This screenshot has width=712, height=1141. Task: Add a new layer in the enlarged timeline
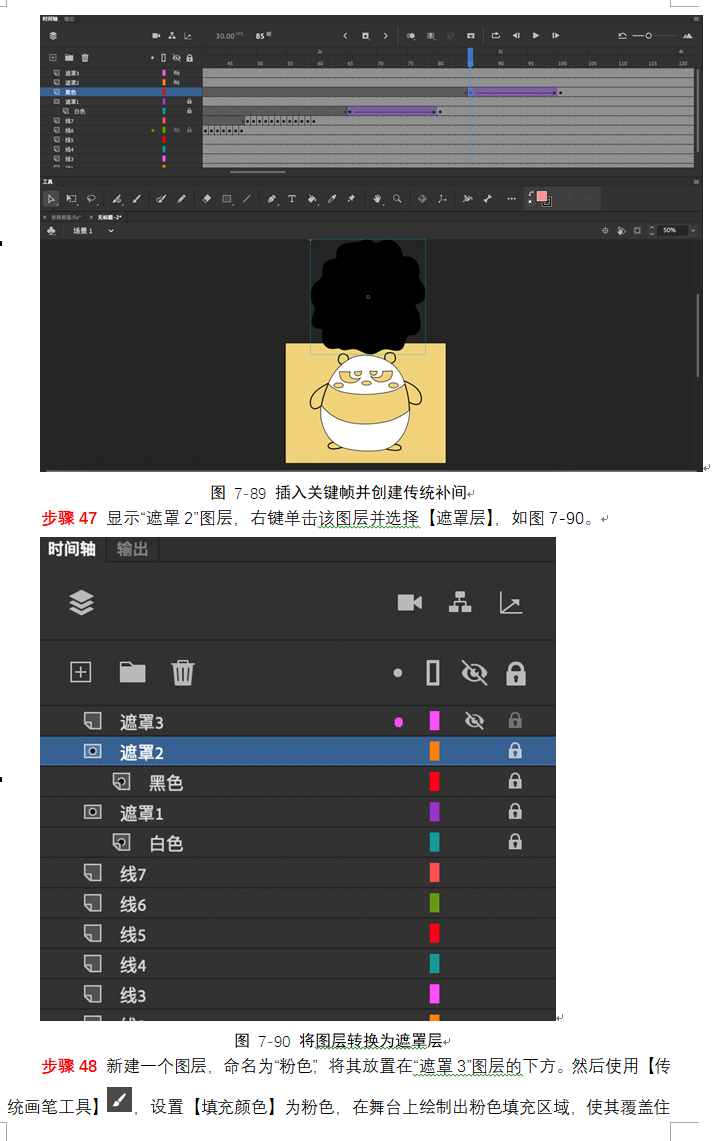tap(81, 672)
